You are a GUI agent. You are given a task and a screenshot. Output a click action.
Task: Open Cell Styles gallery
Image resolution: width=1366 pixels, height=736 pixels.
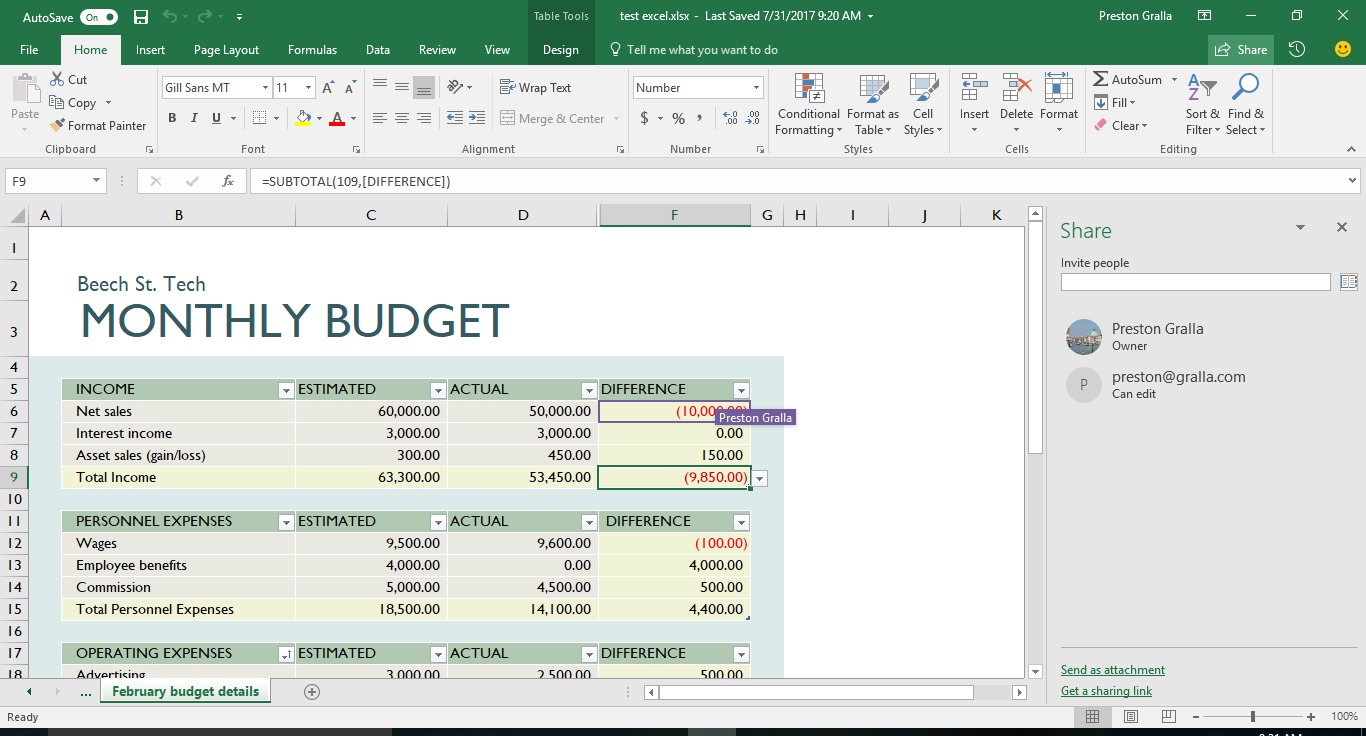click(923, 104)
